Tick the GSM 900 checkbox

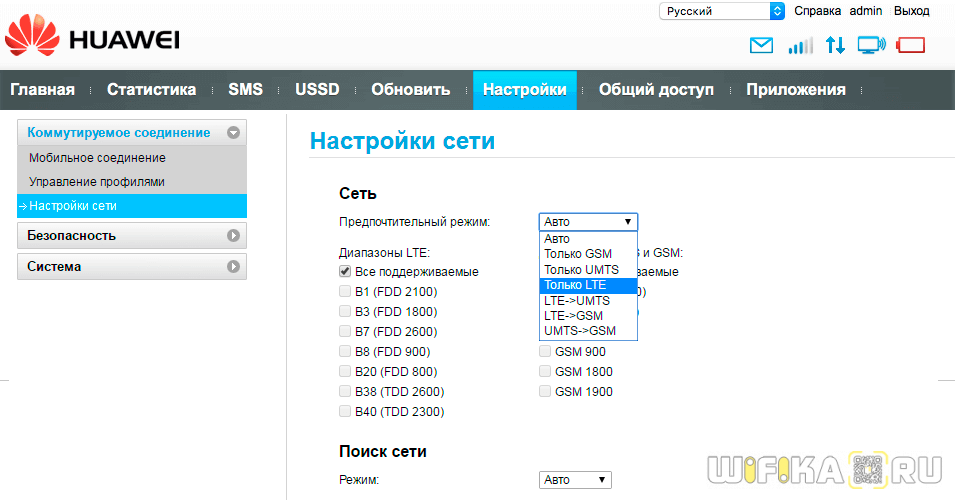[x=545, y=352]
